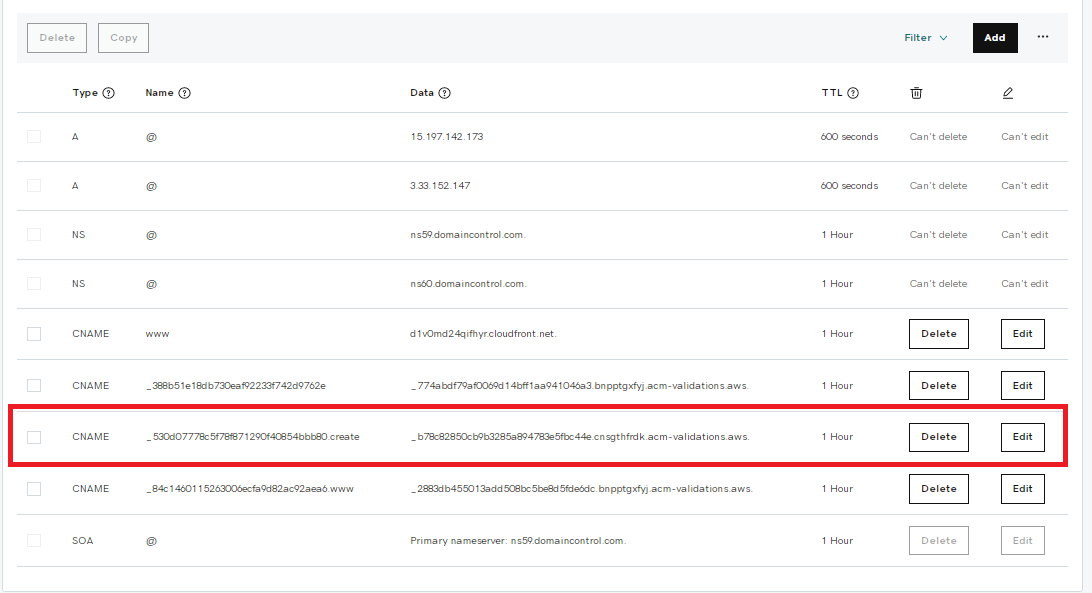Delete the _84c146 .www CNAME record
This screenshot has height=593, width=1092.
(x=938, y=489)
